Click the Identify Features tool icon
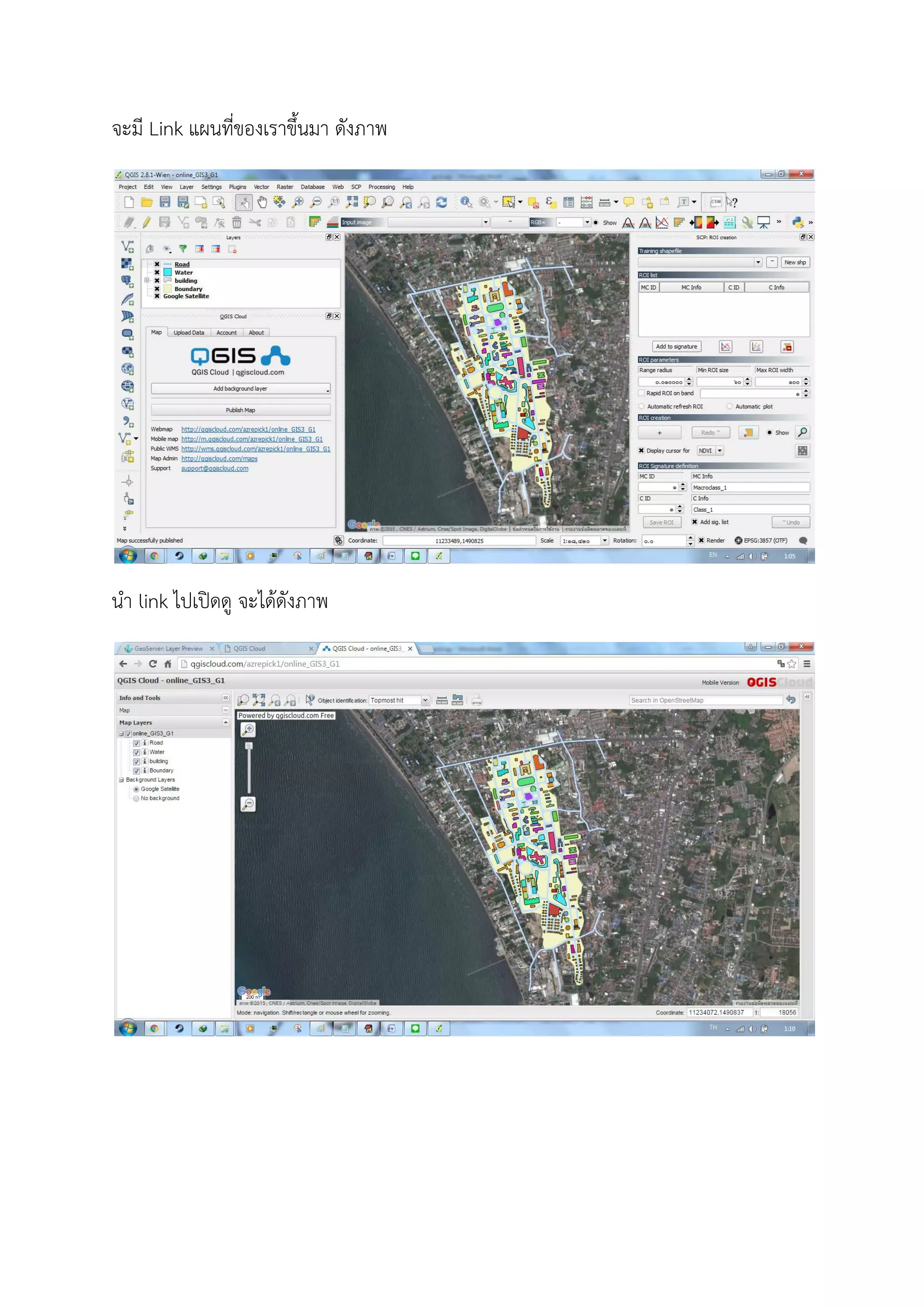924x1307 pixels. tap(466, 202)
